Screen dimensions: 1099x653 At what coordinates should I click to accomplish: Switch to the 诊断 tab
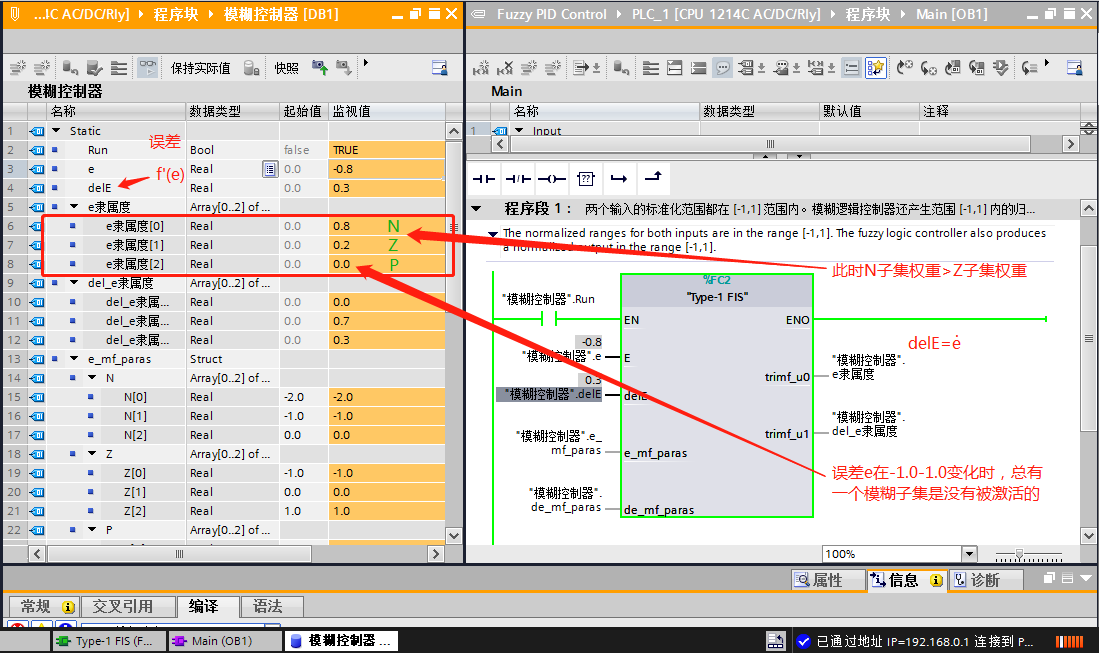986,580
